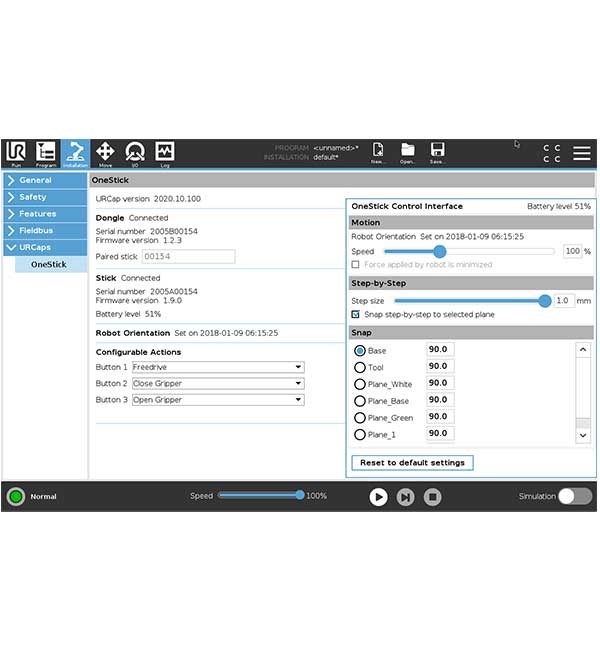Edit the Plane_1 angle value
600x650 pixels.
pyautogui.click(x=440, y=433)
